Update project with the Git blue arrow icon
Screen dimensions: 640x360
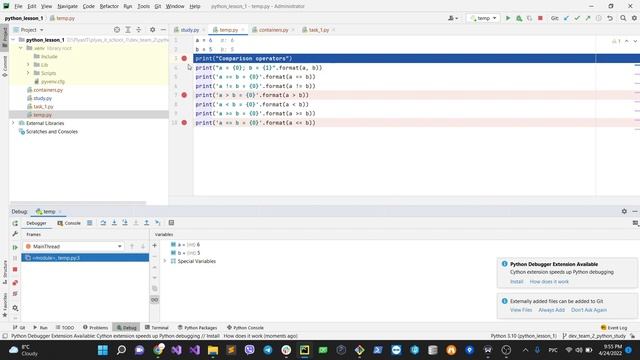pos(566,18)
